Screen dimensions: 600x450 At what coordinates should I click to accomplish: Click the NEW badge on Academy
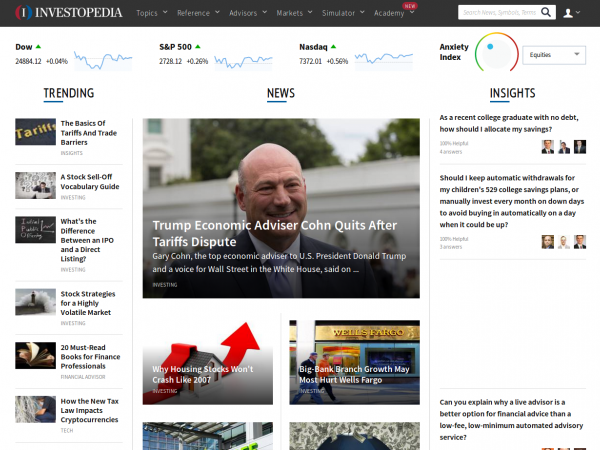pos(410,6)
